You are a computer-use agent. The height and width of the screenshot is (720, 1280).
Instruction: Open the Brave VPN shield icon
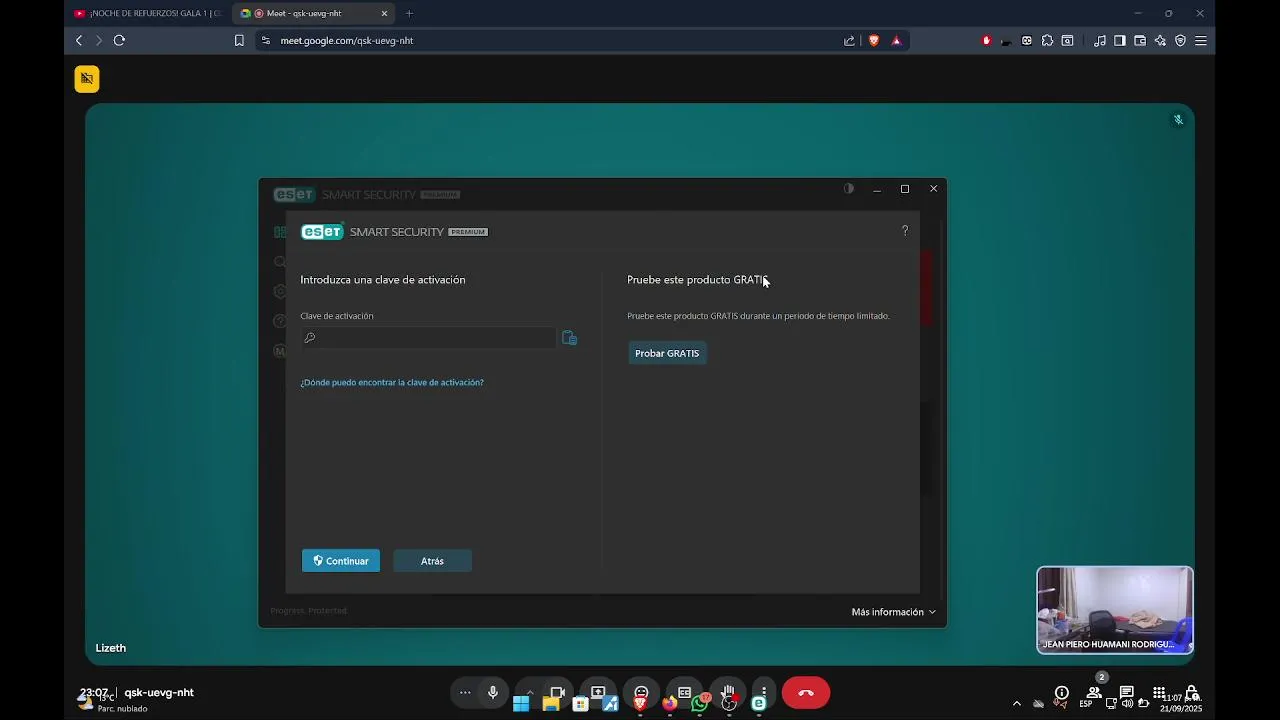pyautogui.click(x=1180, y=40)
